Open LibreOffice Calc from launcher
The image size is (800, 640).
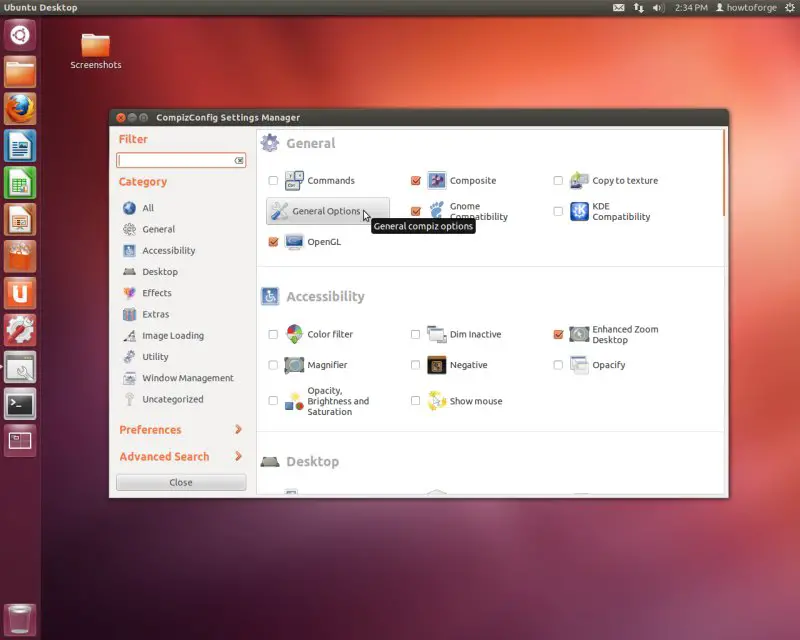click(20, 183)
